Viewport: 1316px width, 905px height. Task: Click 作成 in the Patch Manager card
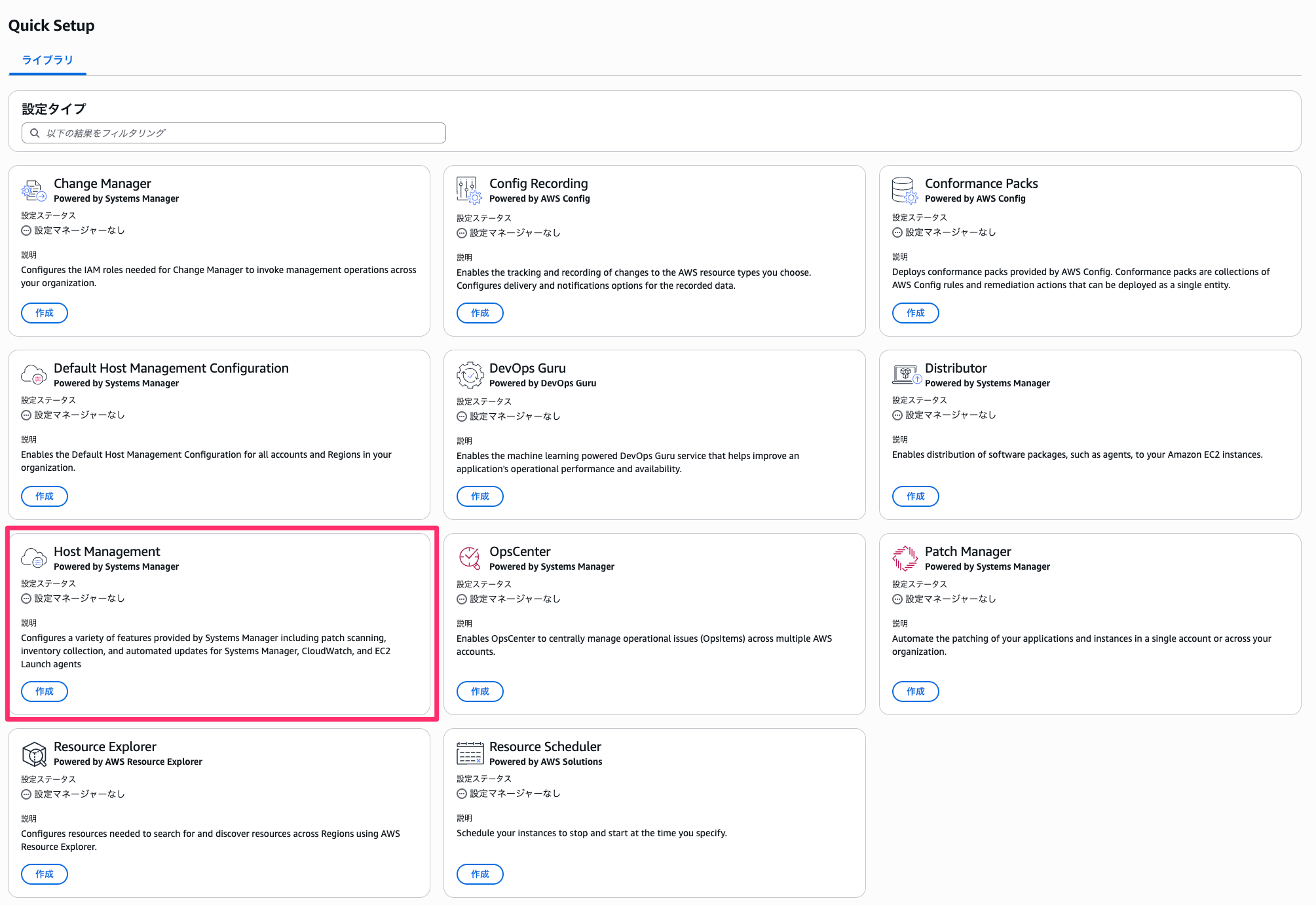coord(916,692)
